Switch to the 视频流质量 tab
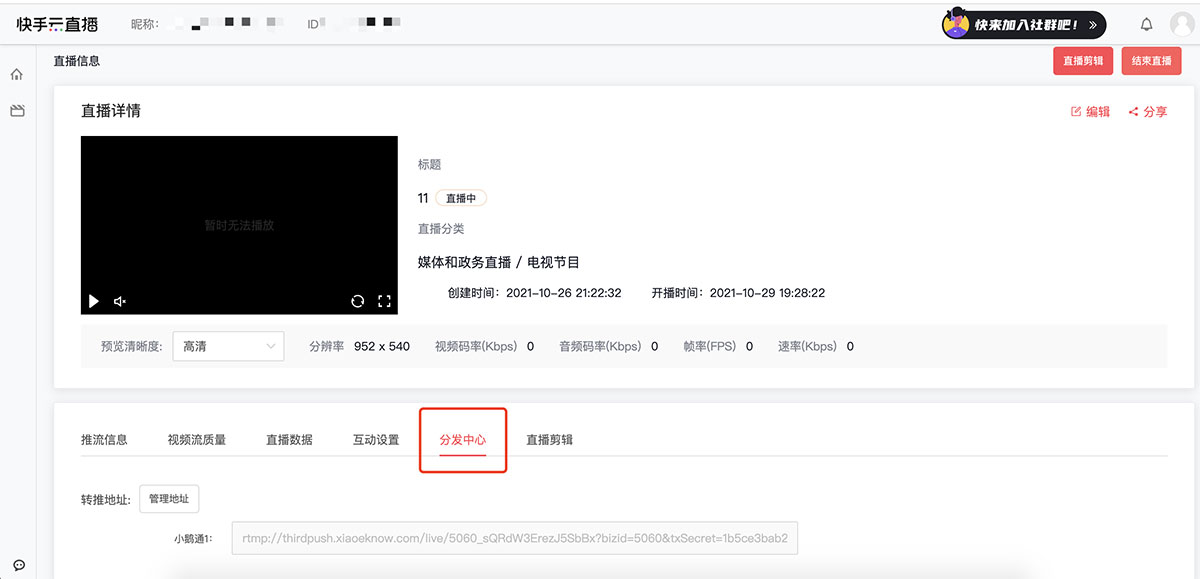1200x579 pixels. click(196, 440)
